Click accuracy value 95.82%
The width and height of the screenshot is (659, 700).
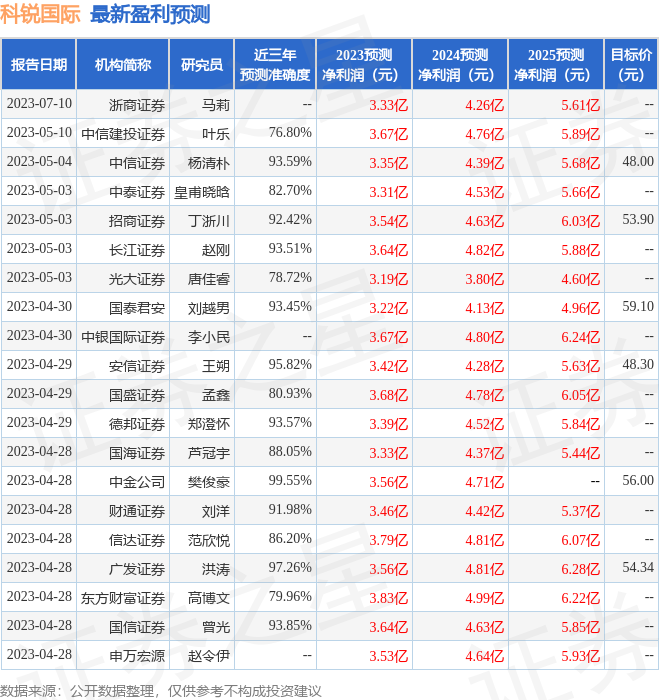pos(290,365)
